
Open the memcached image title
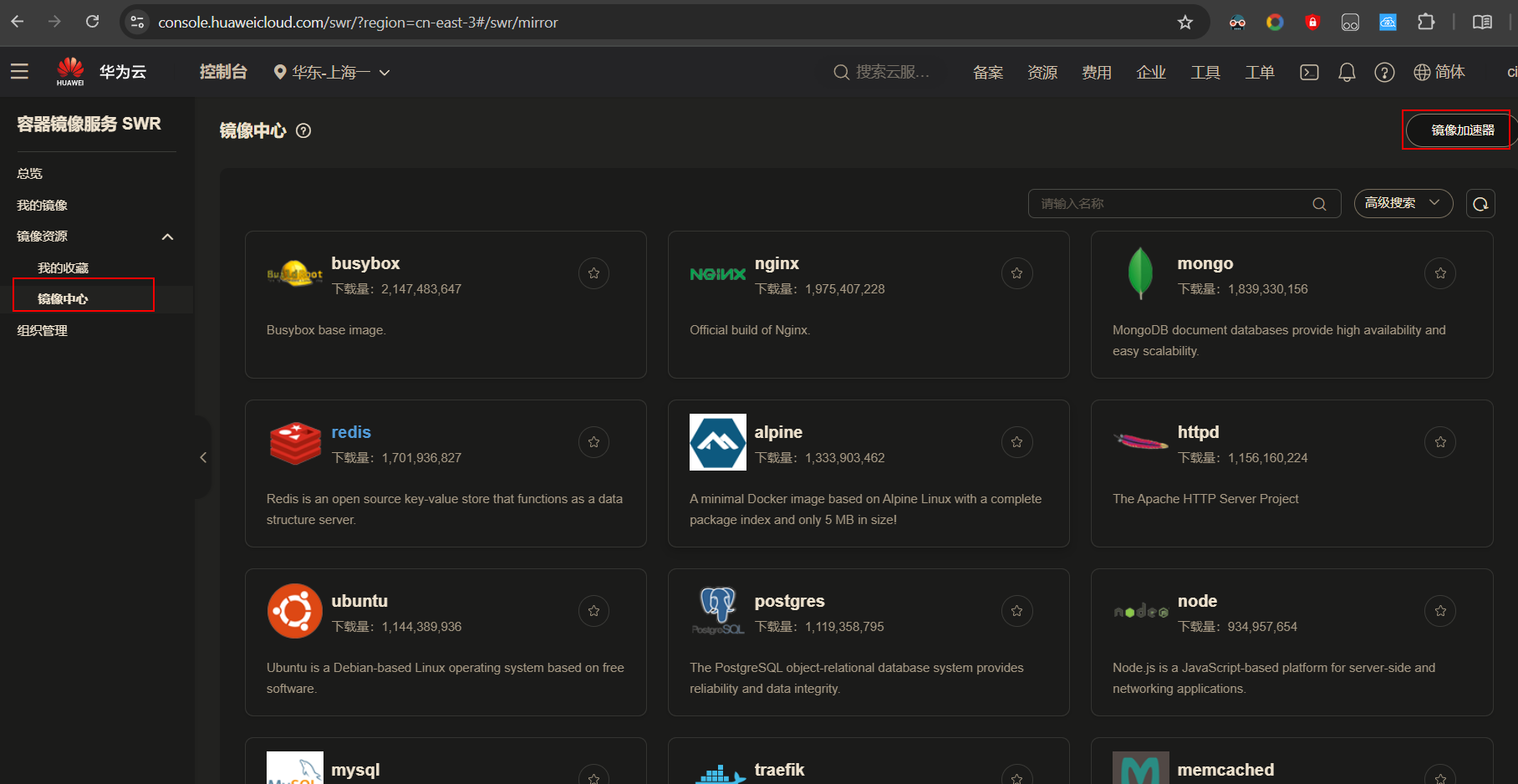pyautogui.click(x=1225, y=770)
